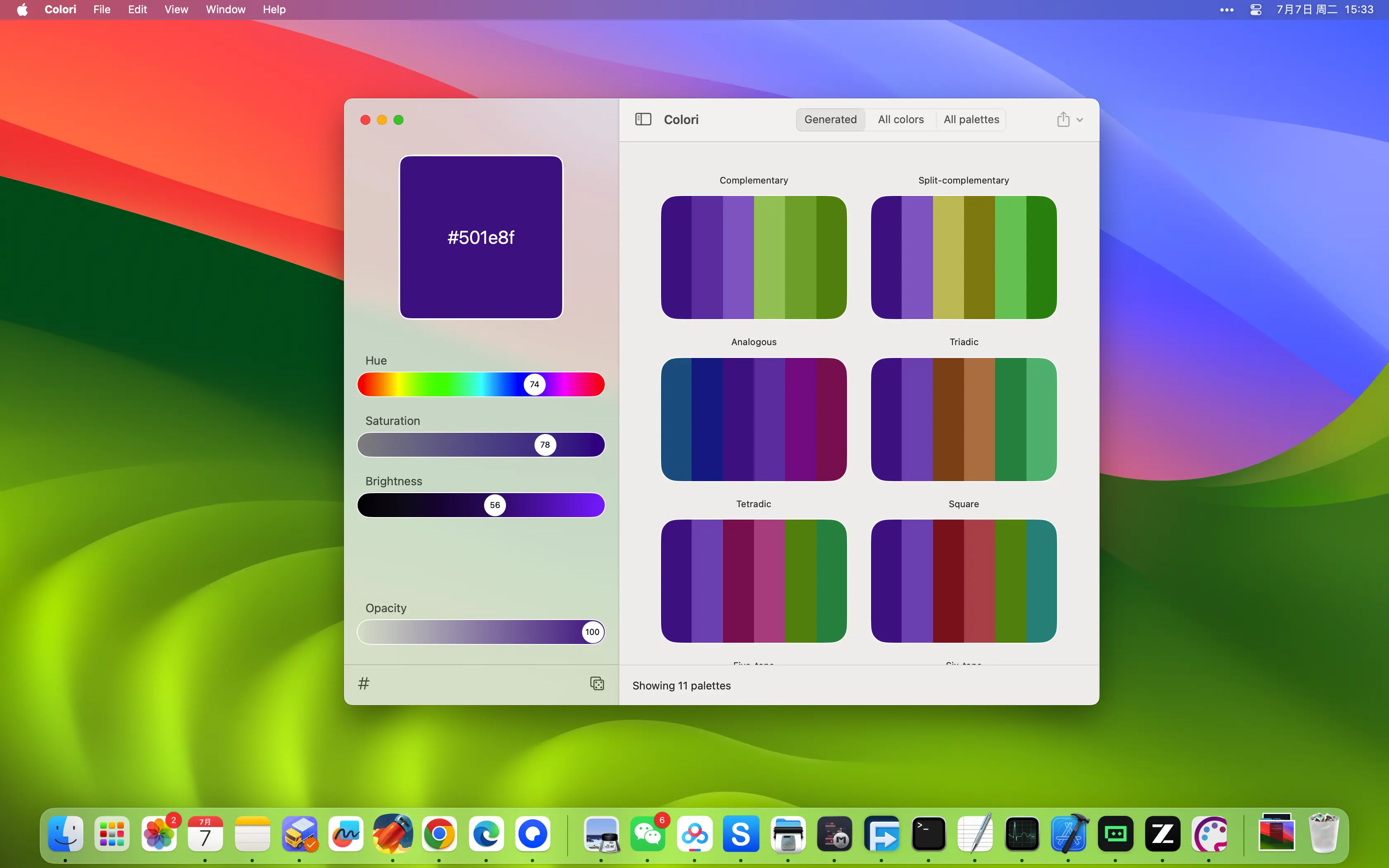
Task: Open Control Center in menu bar
Action: [x=1255, y=10]
